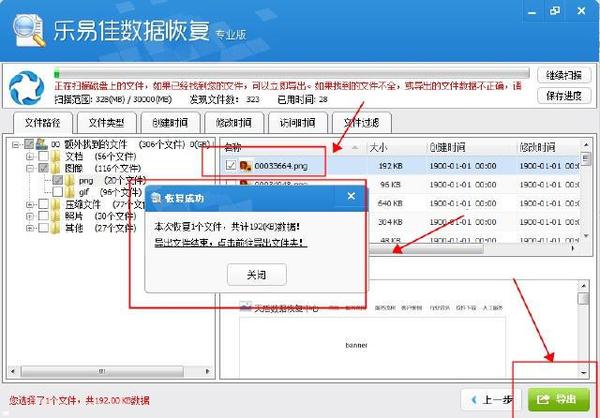Switch to the 文件路径 tab

click(x=42, y=123)
